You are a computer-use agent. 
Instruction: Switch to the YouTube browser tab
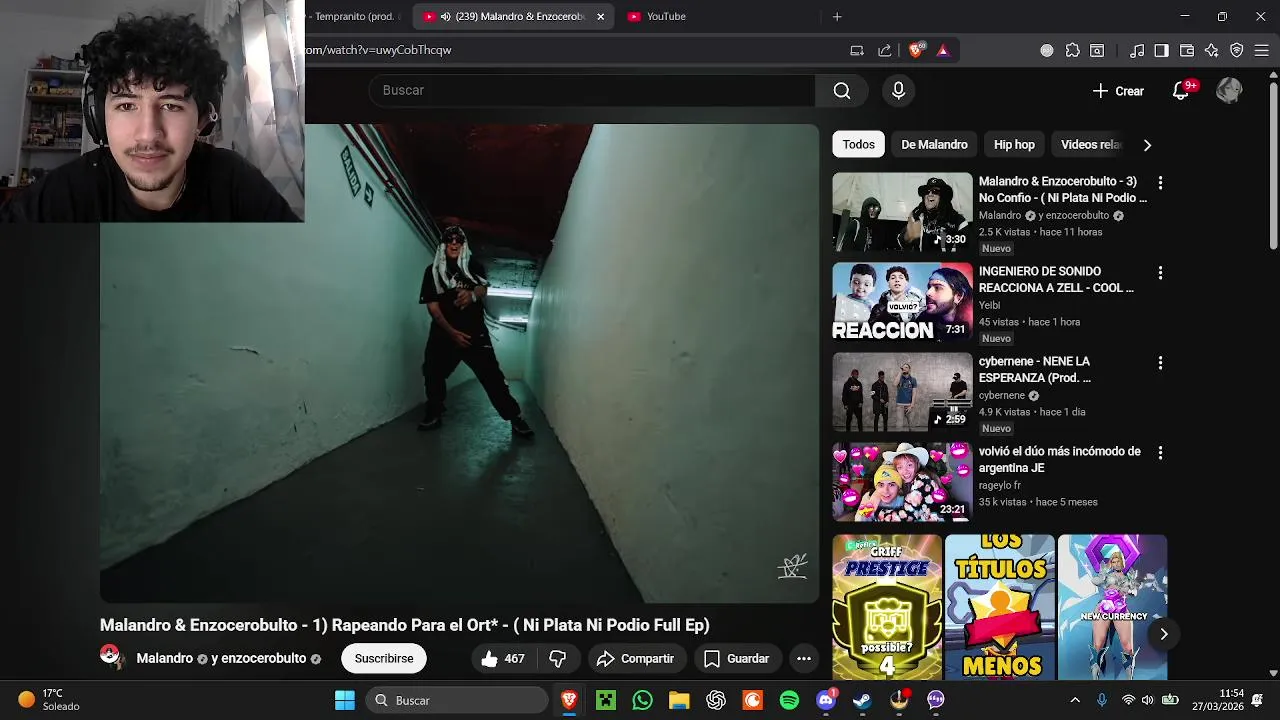click(666, 16)
